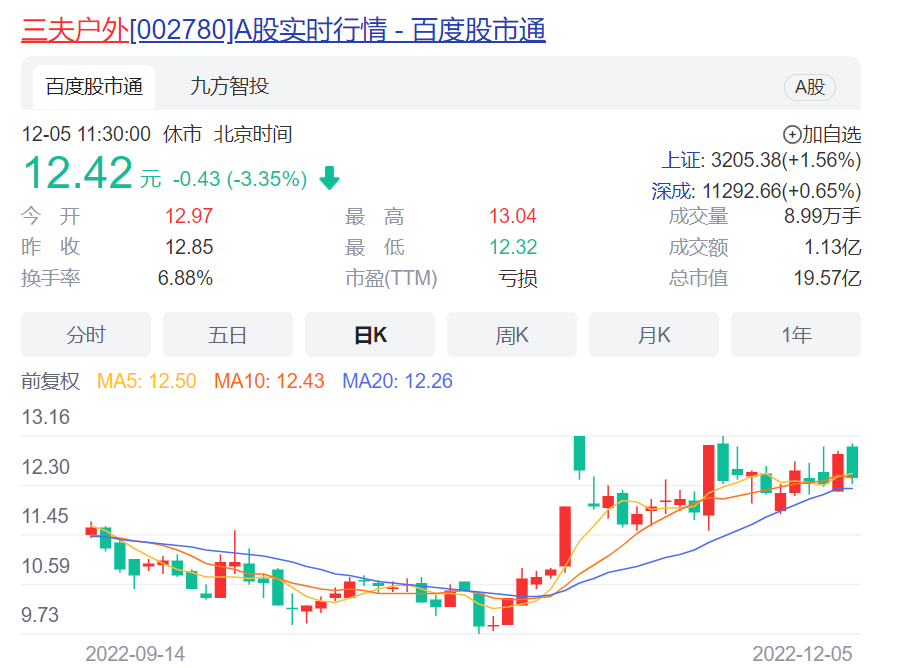Click the 2022-12-05 date label on chart
The image size is (911, 668).
tap(802, 653)
